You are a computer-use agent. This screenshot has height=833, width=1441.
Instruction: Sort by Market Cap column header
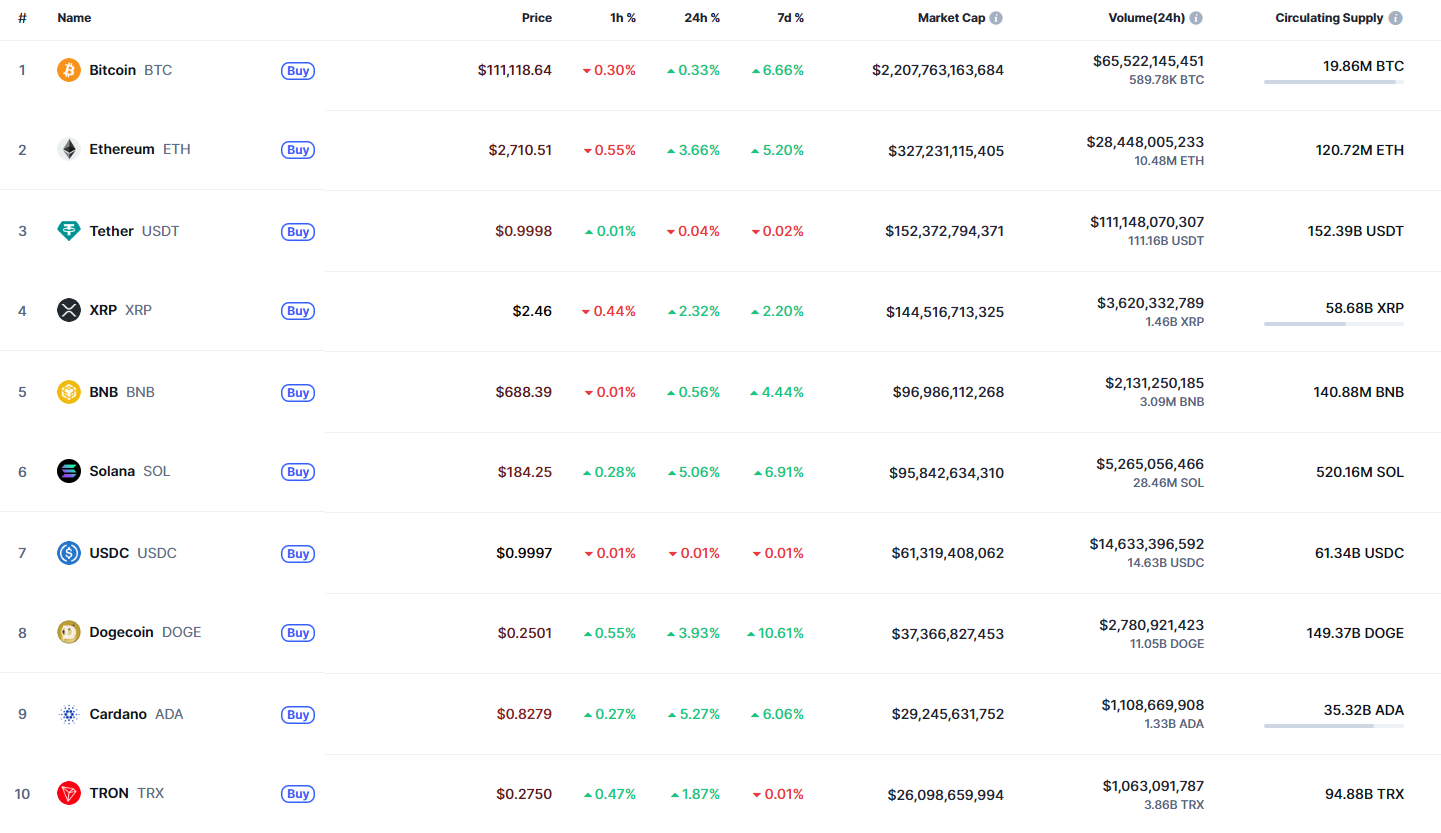point(951,18)
